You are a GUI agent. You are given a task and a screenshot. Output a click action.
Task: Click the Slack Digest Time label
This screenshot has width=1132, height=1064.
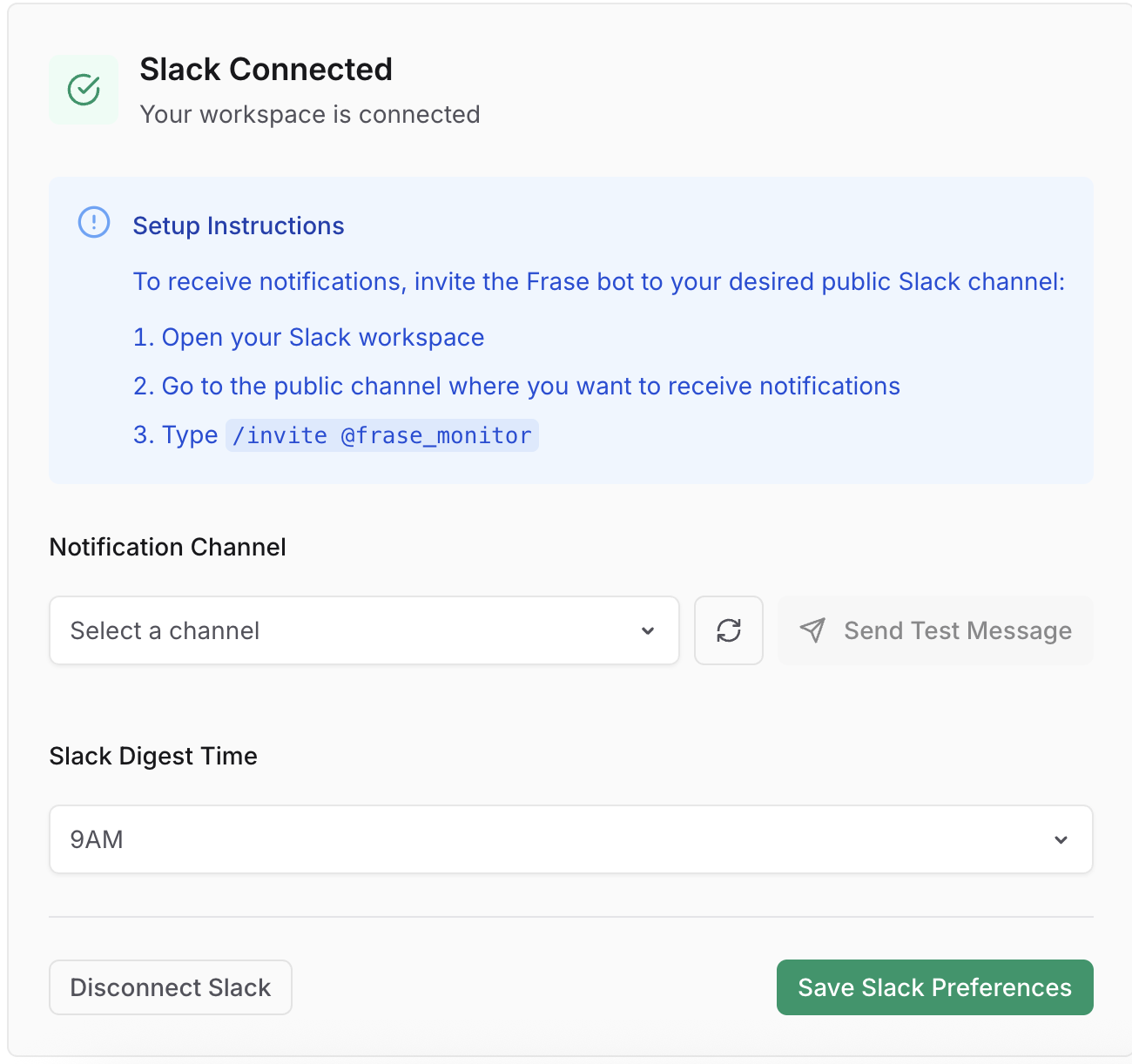click(x=153, y=756)
